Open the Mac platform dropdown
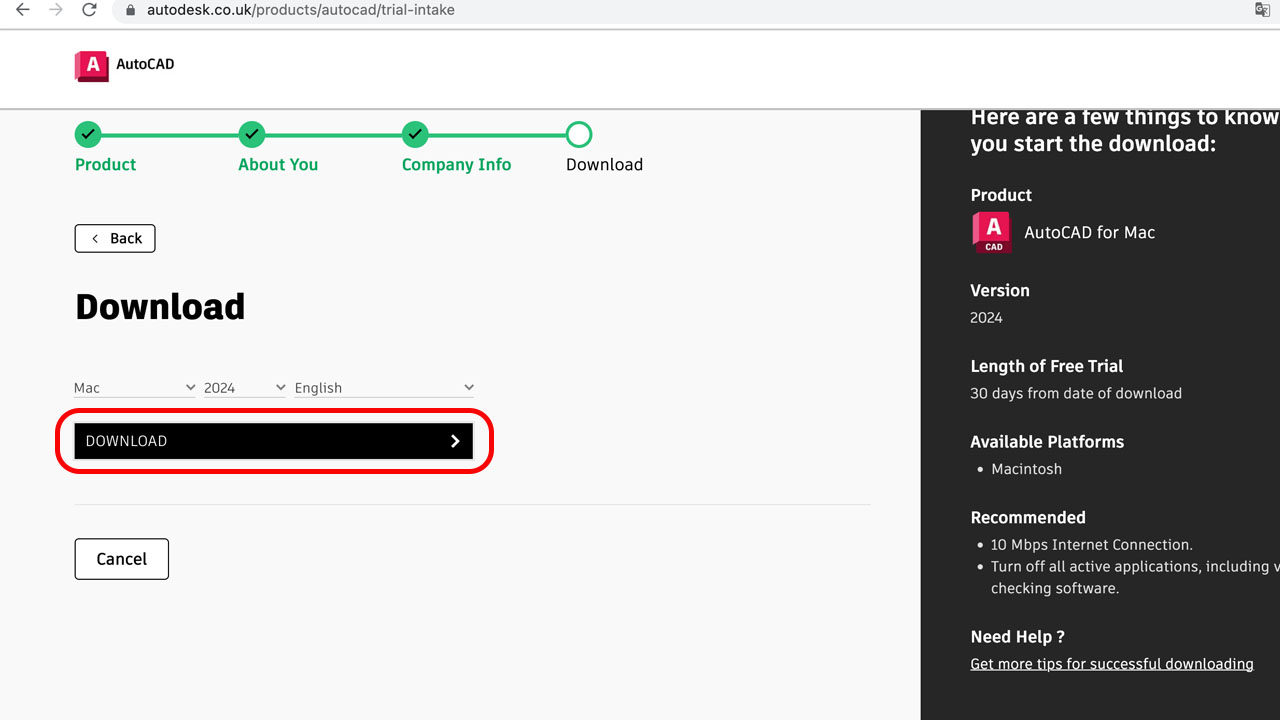This screenshot has height=720, width=1280. [x=135, y=388]
